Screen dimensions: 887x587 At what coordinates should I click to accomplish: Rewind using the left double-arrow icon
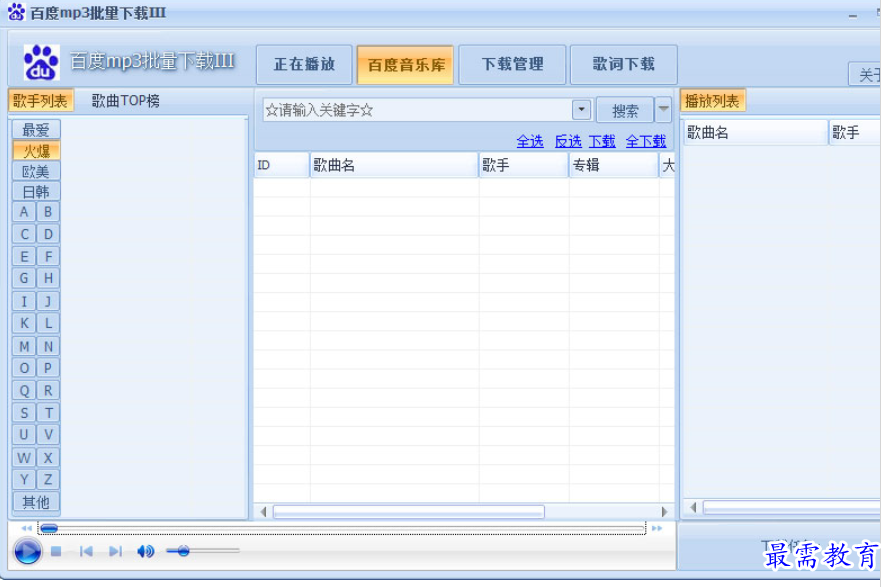click(27, 528)
